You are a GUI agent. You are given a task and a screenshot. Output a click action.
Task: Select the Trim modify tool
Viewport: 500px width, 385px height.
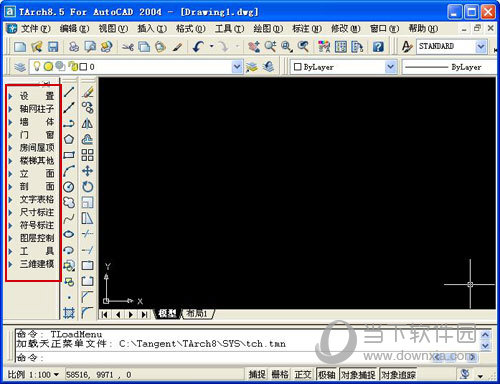pos(88,234)
